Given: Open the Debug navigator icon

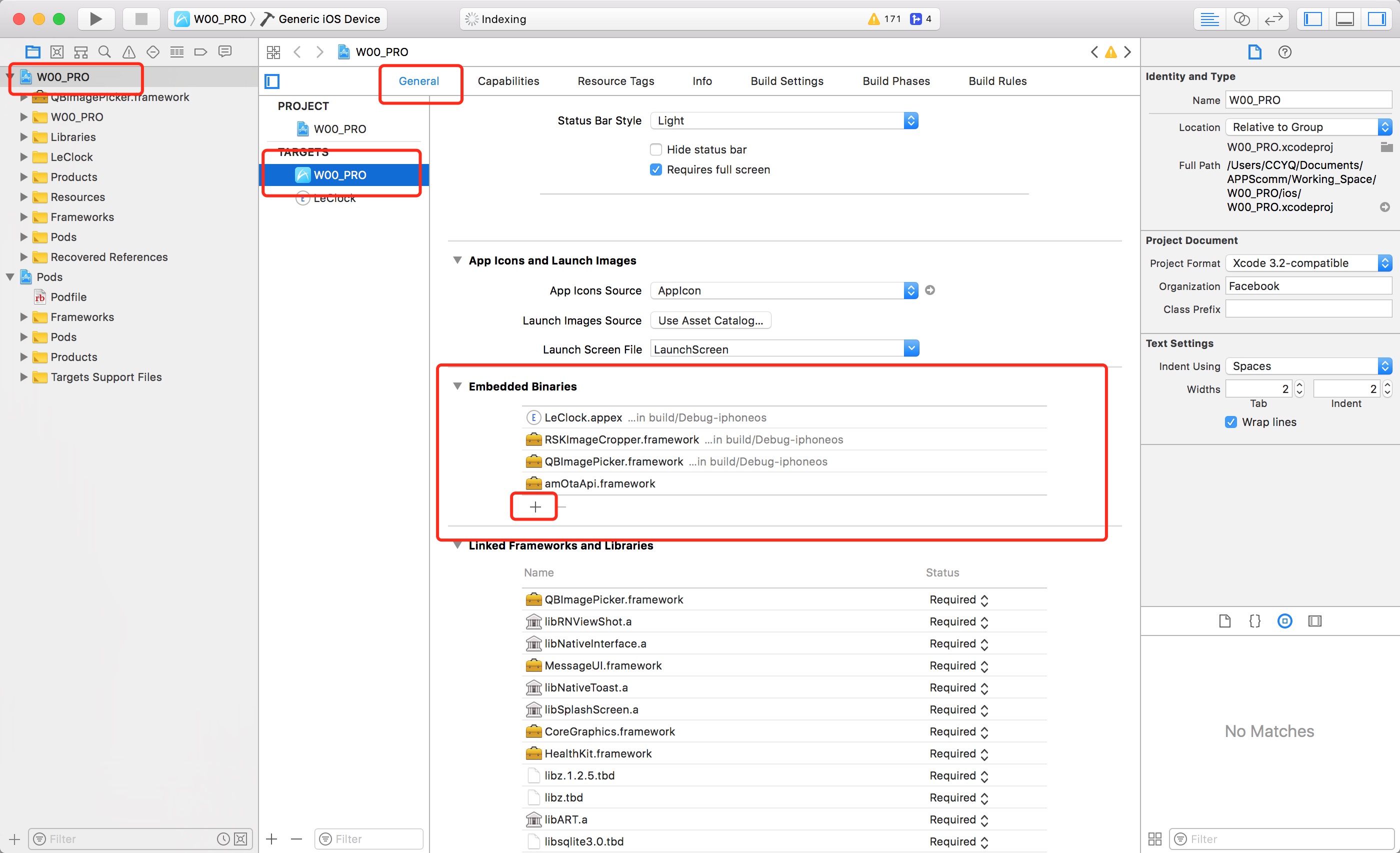Looking at the screenshot, I should [176, 51].
